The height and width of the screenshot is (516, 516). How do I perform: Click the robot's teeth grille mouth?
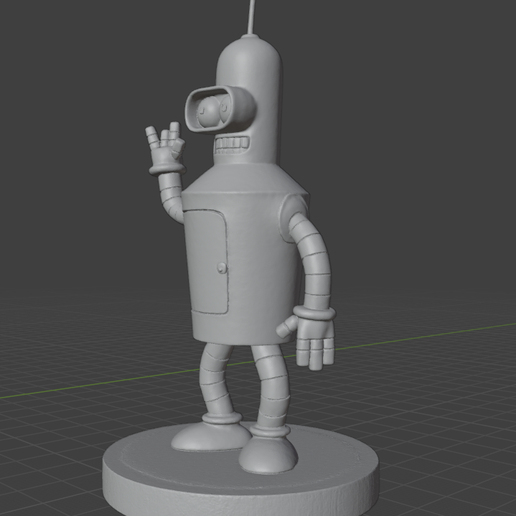(232, 144)
